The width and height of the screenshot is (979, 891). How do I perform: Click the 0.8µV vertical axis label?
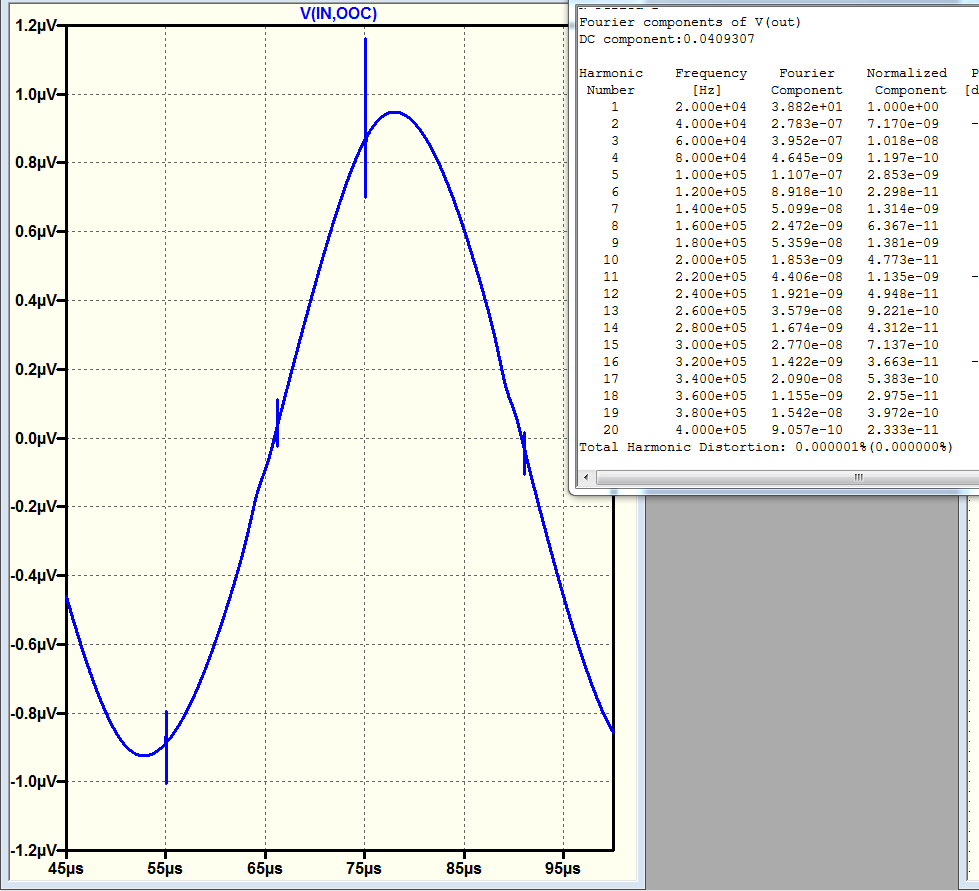[36, 163]
